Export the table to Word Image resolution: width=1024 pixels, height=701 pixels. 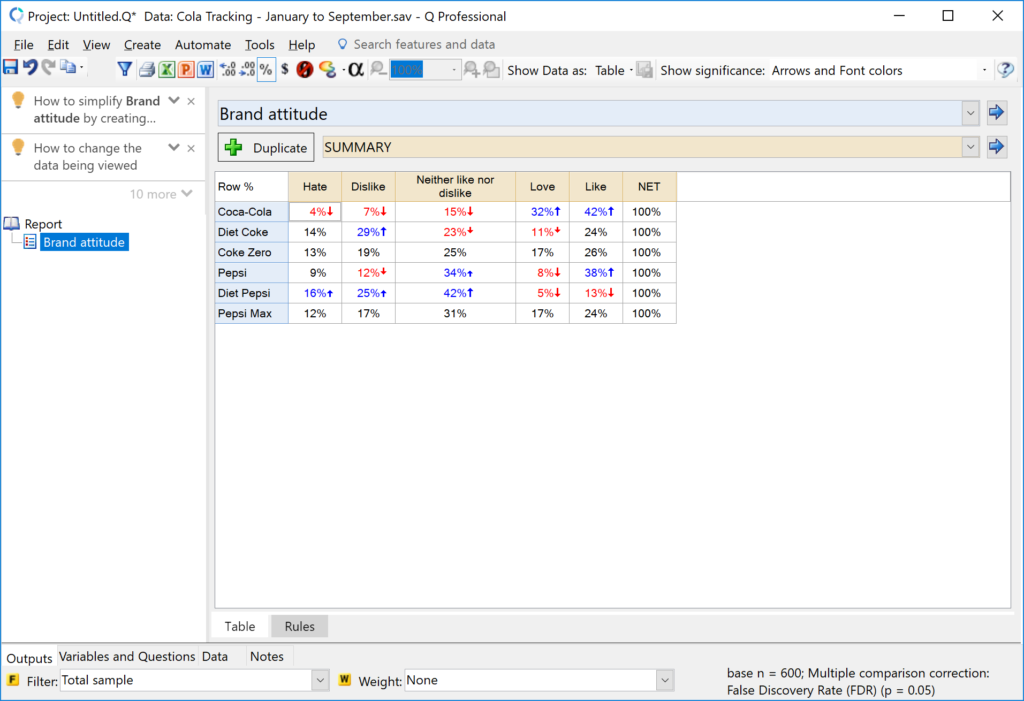click(206, 69)
